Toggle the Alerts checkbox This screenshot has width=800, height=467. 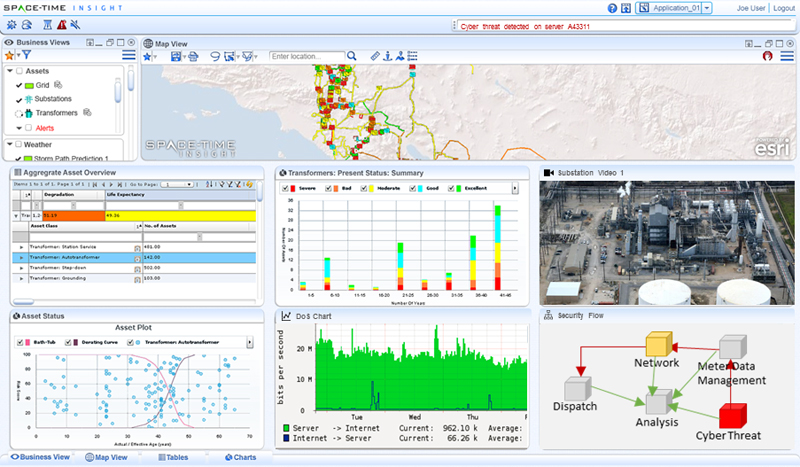pos(29,128)
